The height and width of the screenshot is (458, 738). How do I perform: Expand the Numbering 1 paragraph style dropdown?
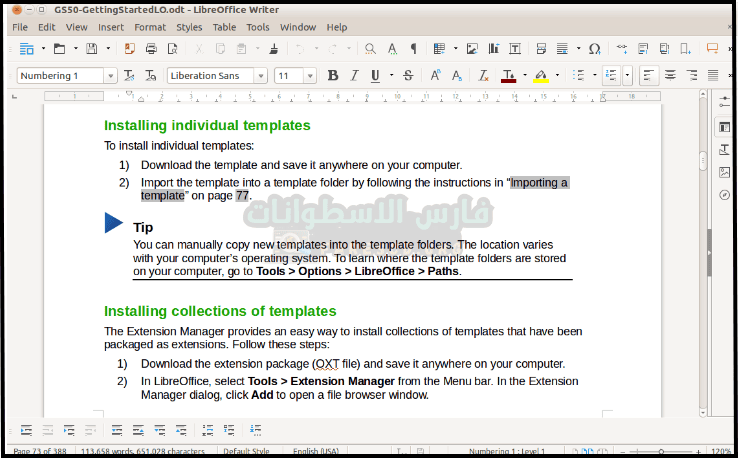click(111, 76)
